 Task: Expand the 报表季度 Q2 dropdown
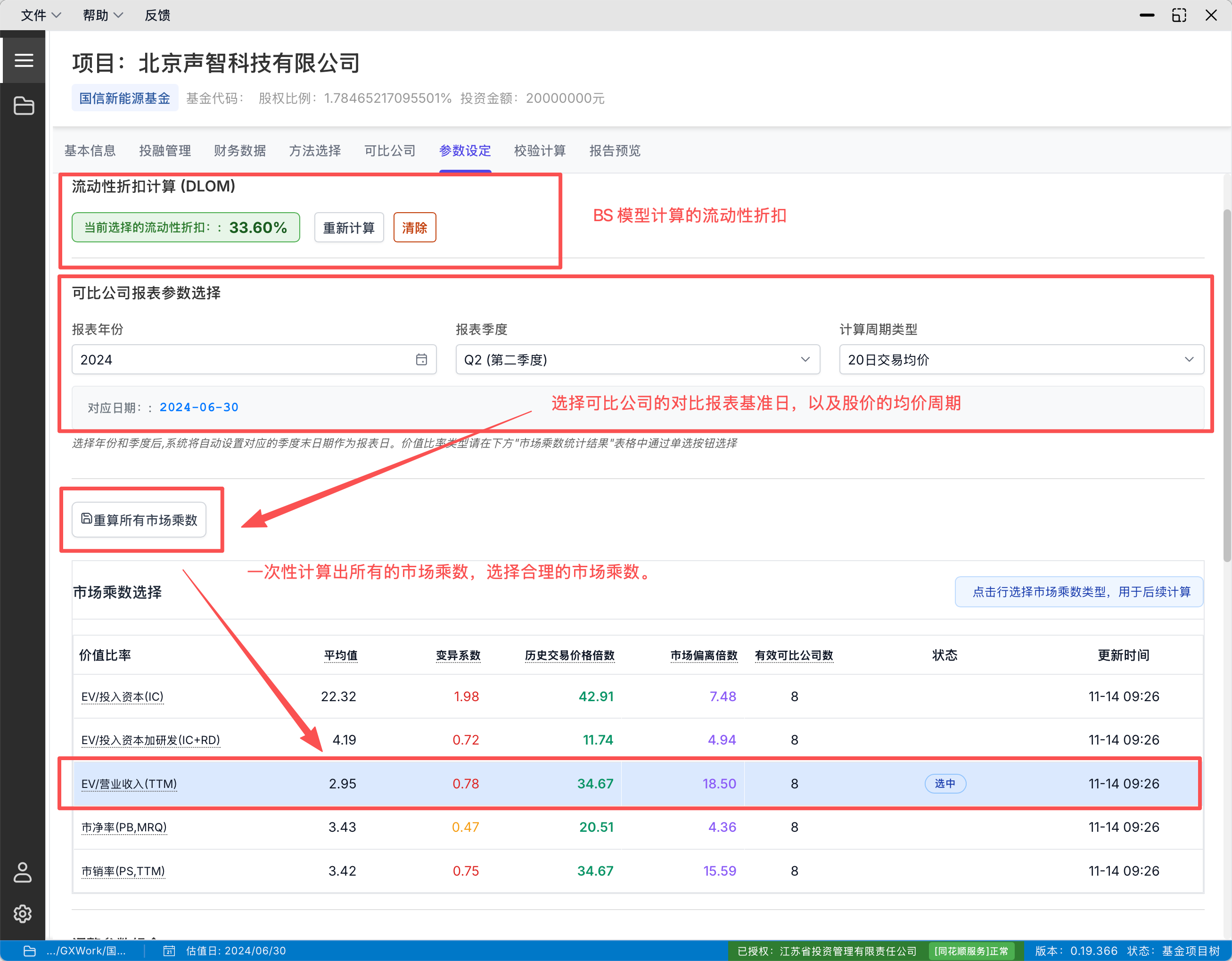(x=637, y=359)
